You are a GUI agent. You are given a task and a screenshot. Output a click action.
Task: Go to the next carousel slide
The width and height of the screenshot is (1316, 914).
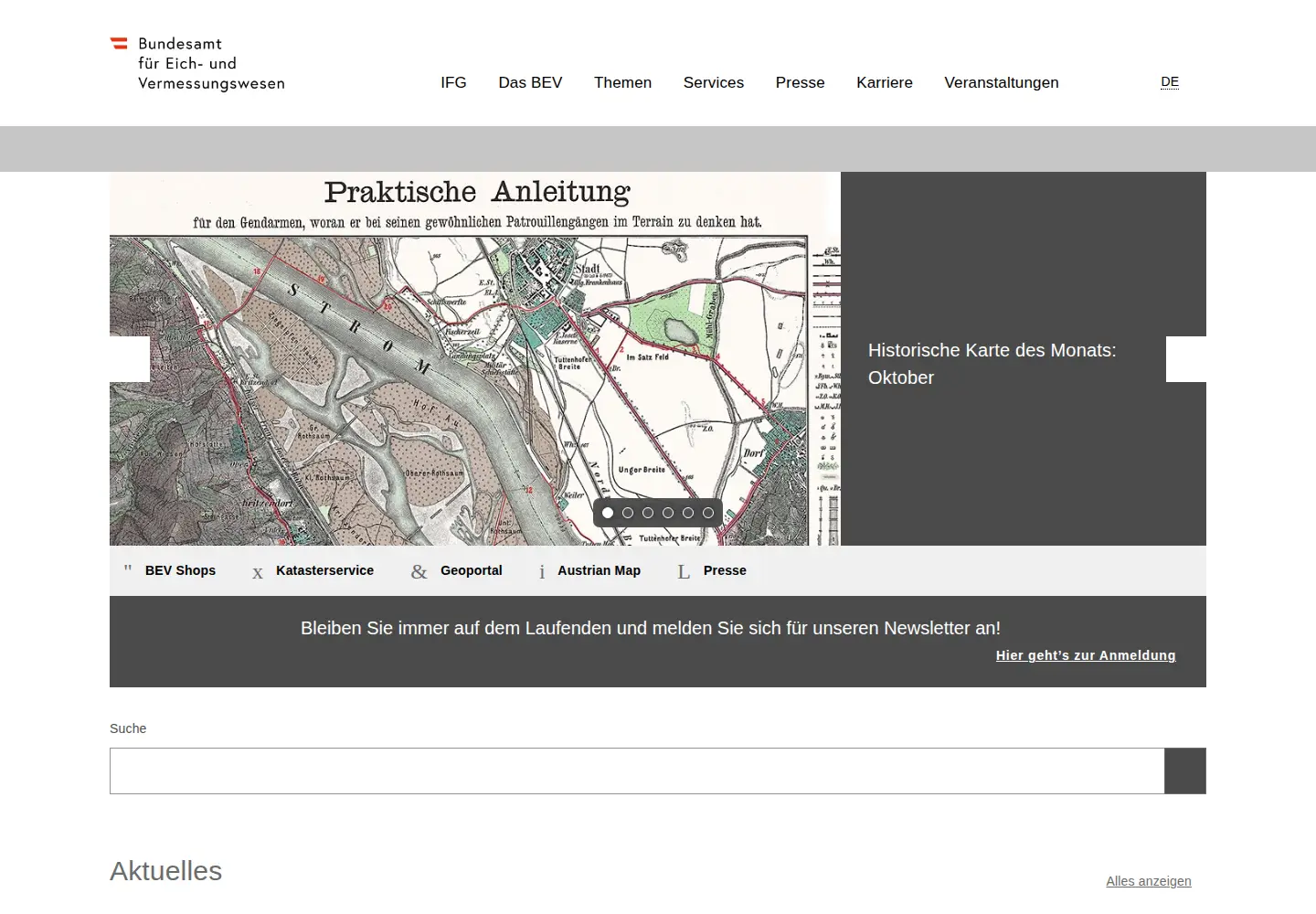pyautogui.click(x=1186, y=359)
